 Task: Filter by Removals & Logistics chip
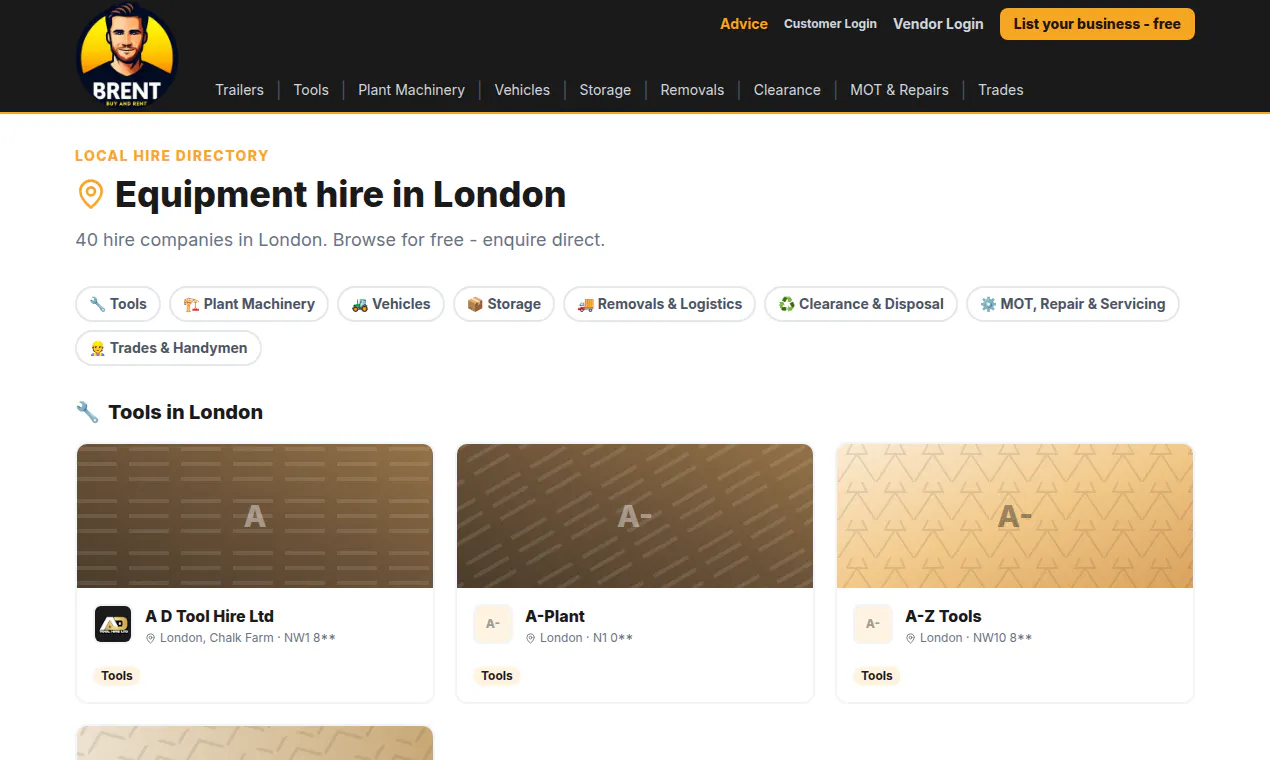[660, 304]
